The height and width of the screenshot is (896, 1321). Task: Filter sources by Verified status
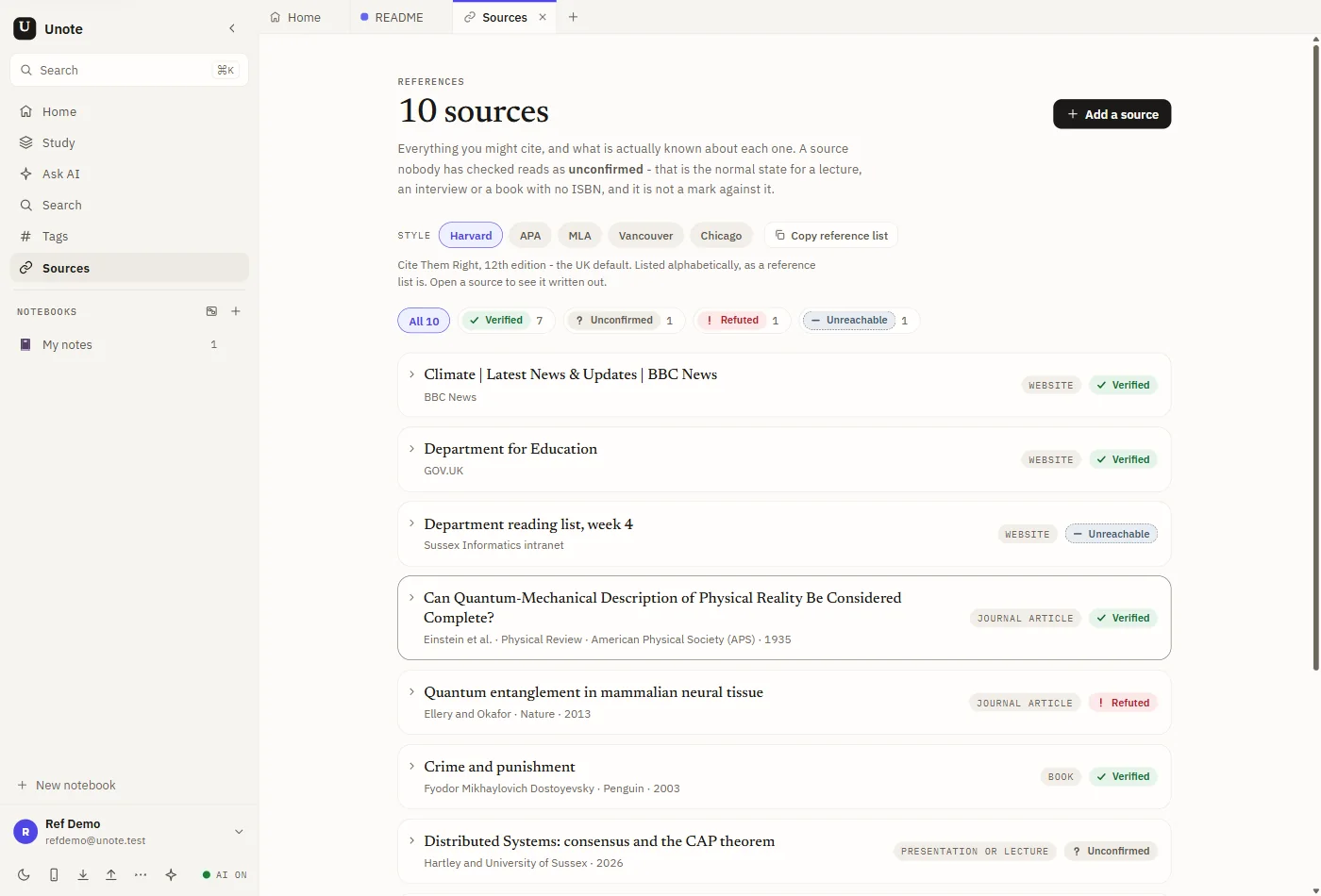(x=506, y=321)
